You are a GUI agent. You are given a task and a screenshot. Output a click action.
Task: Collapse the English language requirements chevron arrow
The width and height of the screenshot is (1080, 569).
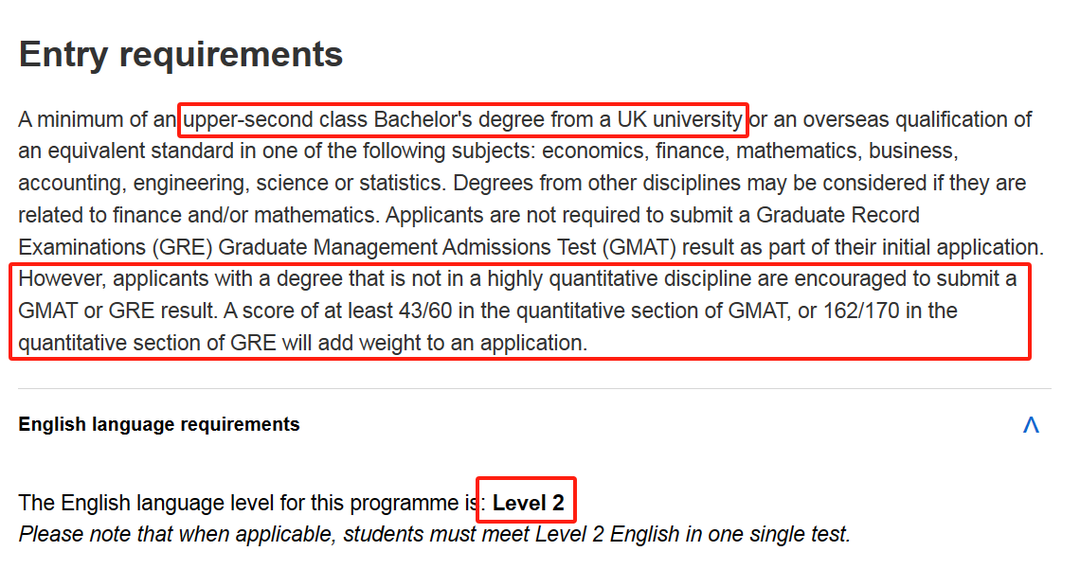[x=1031, y=425]
